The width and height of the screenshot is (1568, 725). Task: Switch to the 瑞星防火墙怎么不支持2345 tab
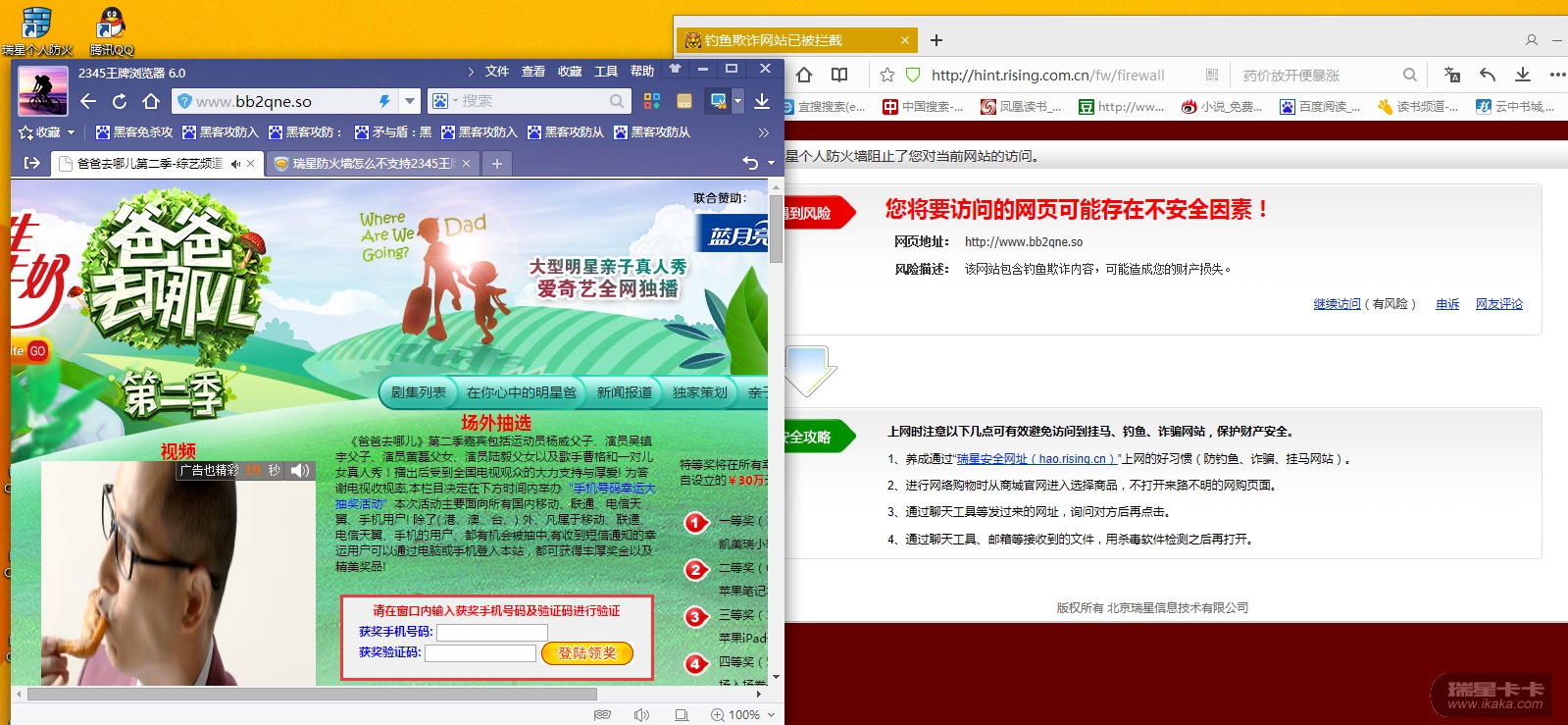tap(374, 164)
